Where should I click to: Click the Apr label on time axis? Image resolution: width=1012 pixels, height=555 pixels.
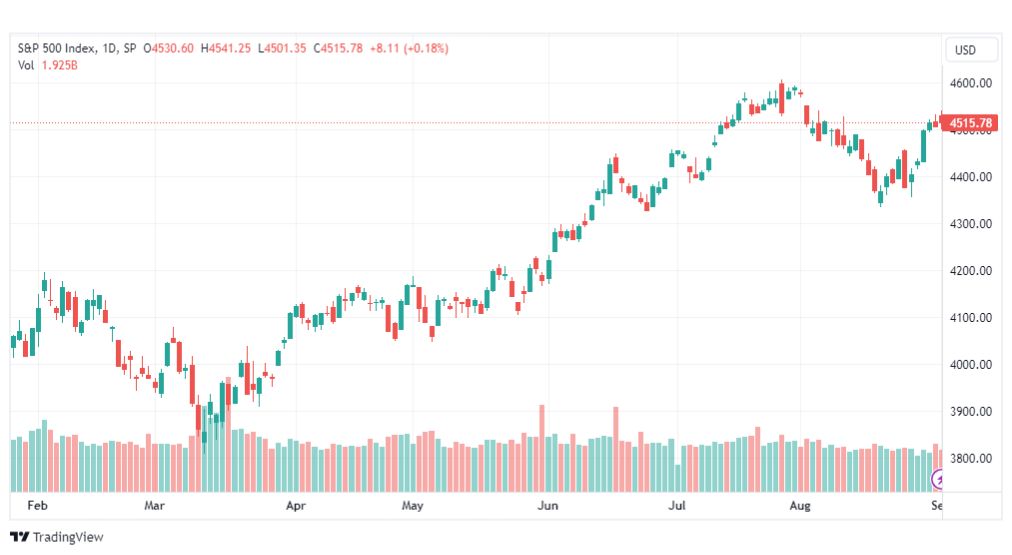pyautogui.click(x=296, y=505)
